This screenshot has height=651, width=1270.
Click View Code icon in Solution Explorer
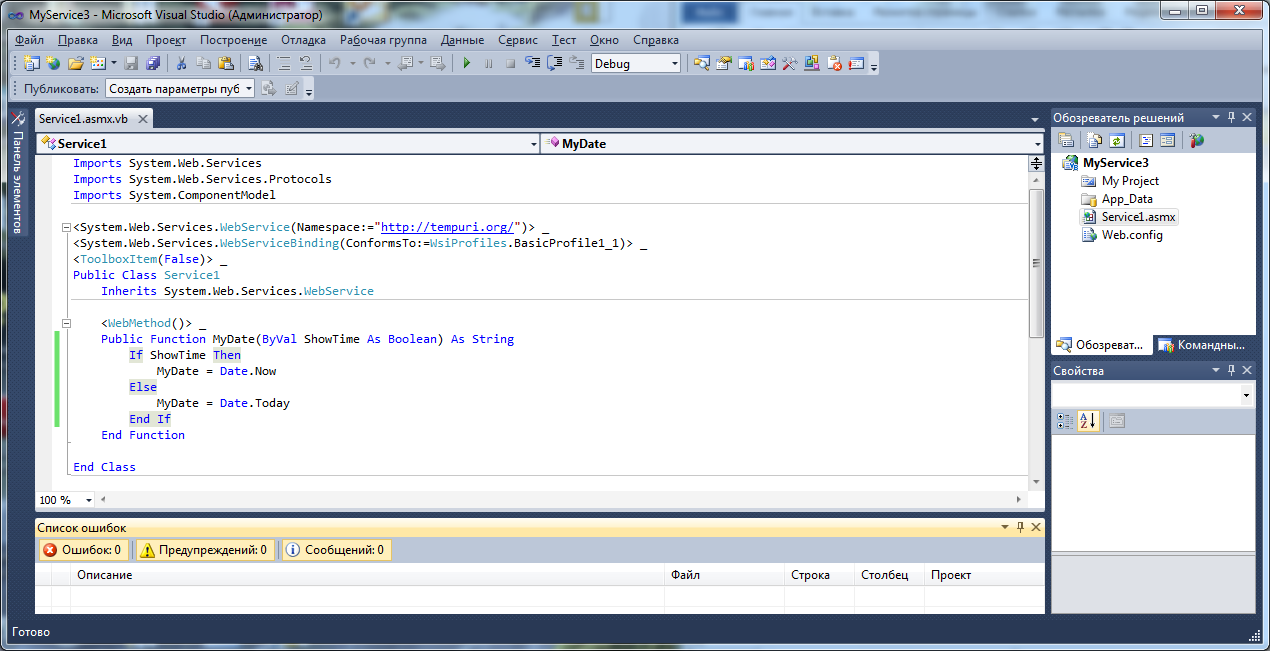(x=1146, y=141)
